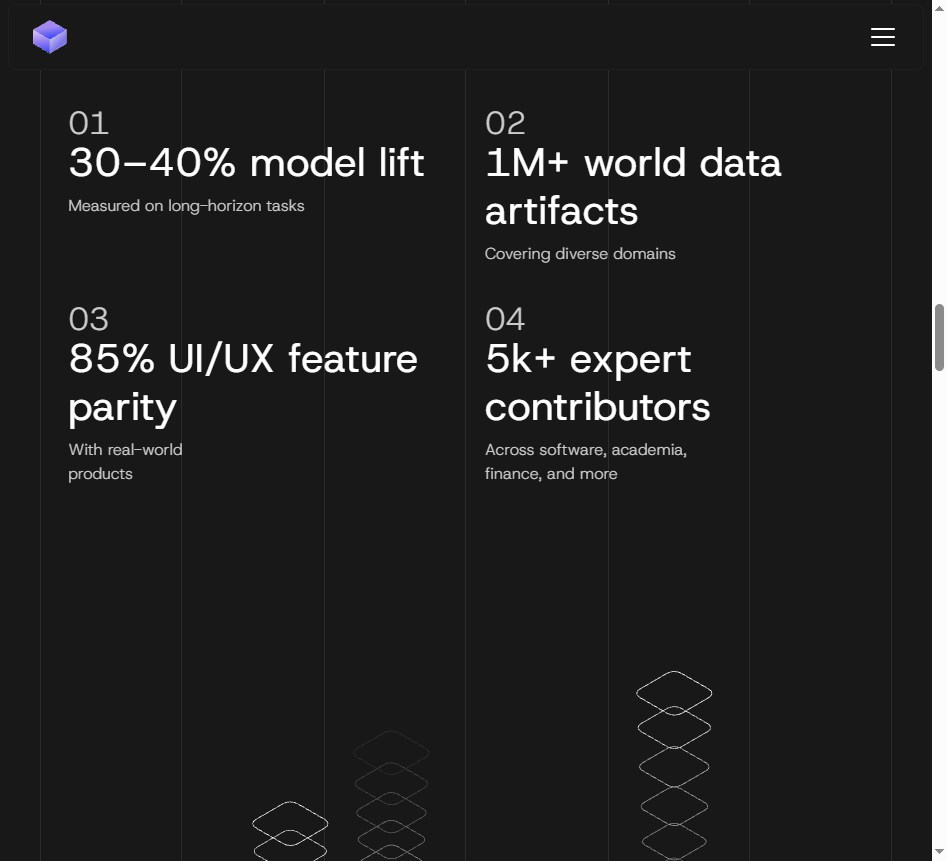Click the '85% UI/UX feature parity' heading
The image size is (947, 861).
point(243,384)
